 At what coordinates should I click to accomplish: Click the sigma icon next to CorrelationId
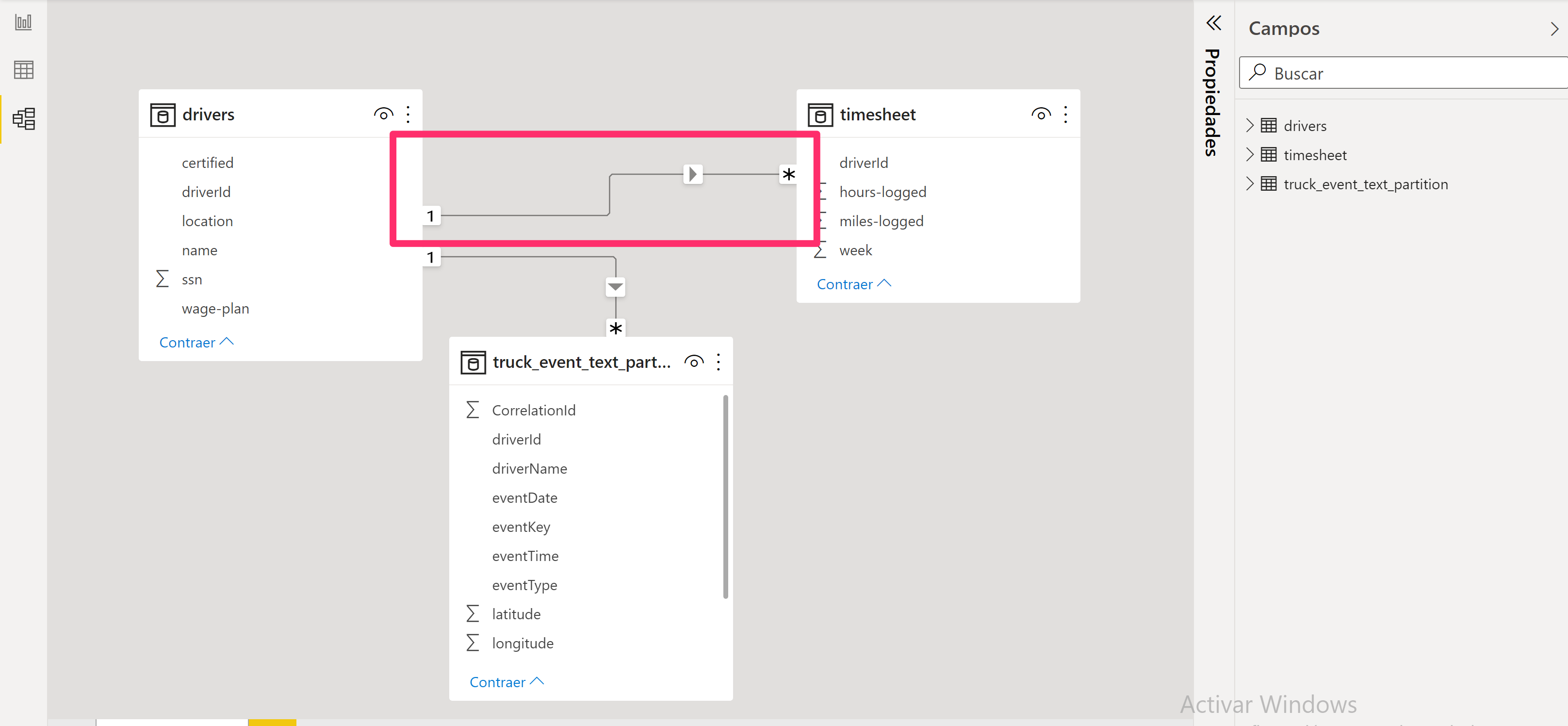[x=473, y=410]
